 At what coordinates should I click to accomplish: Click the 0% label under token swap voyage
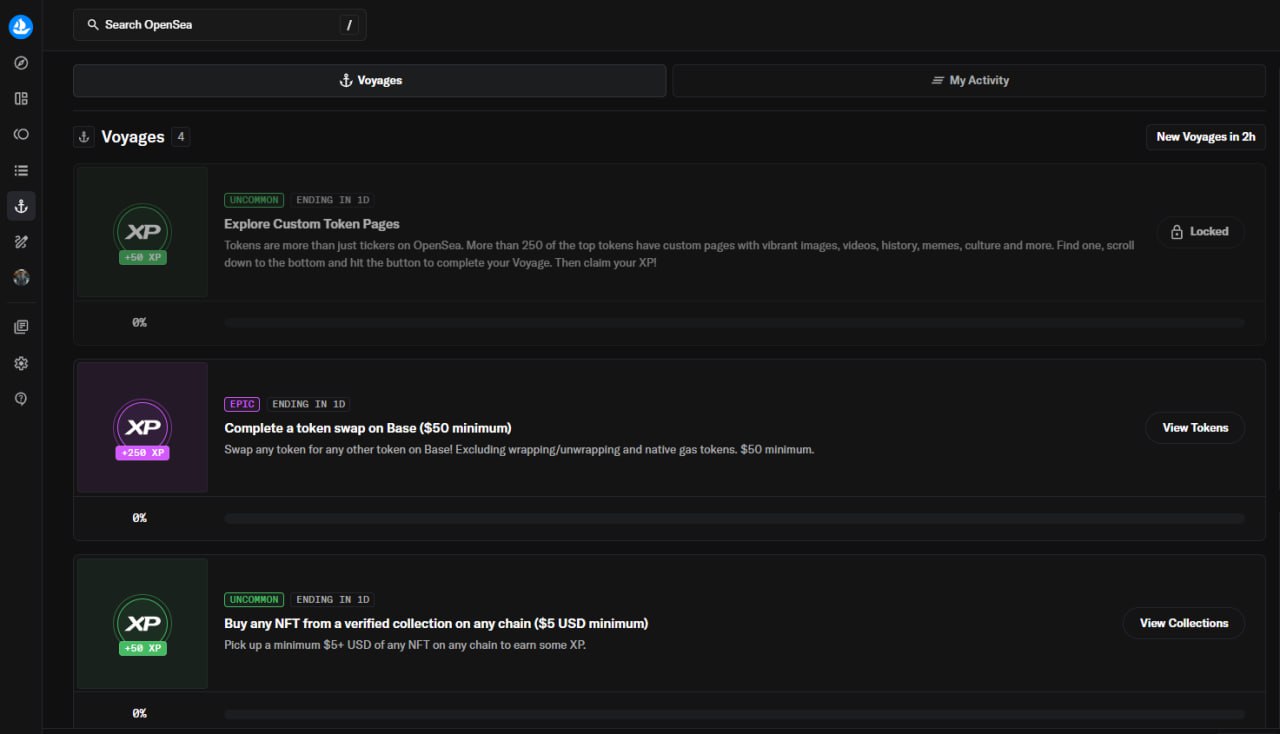140,518
